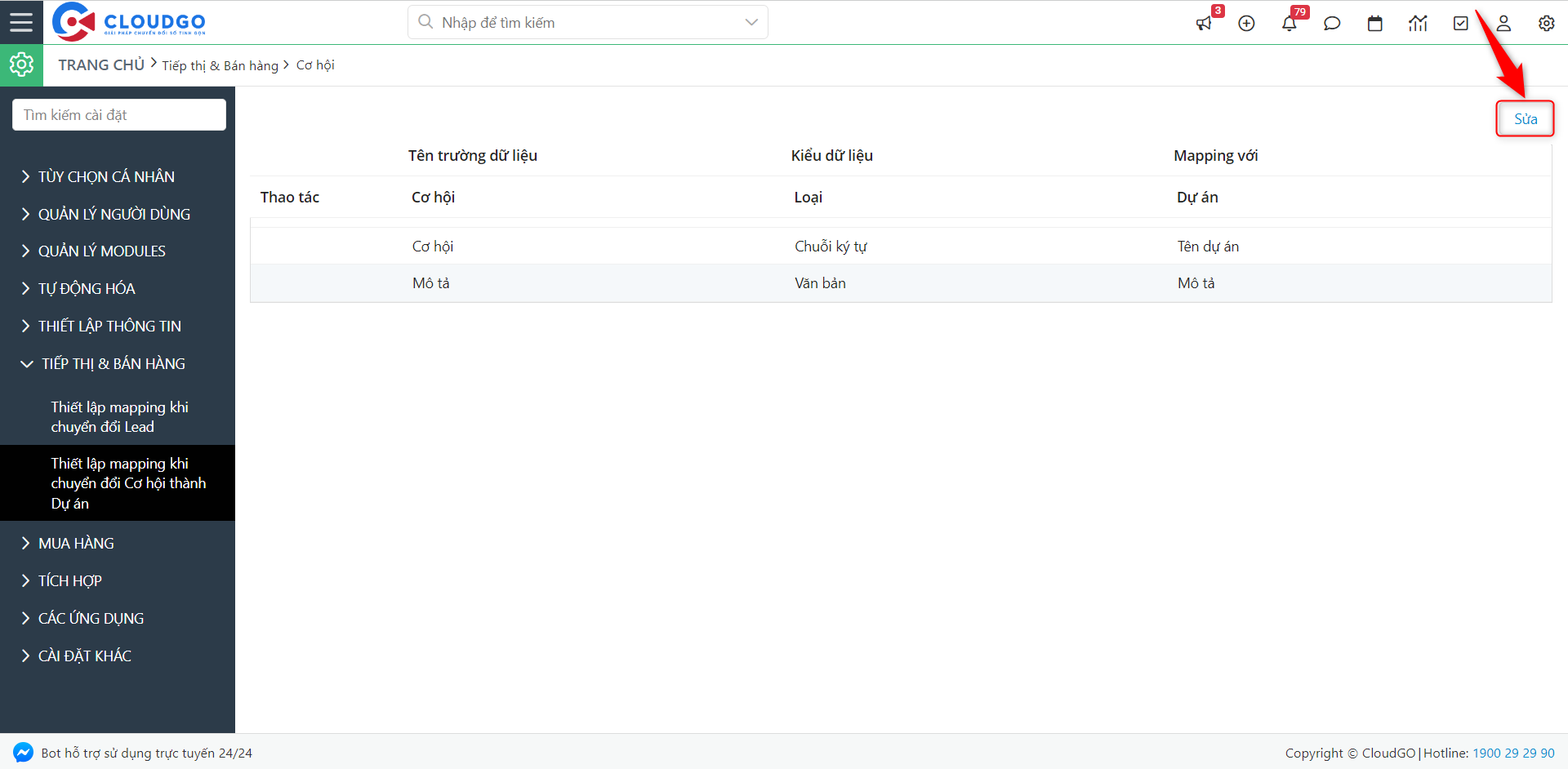Click the Tìm kiếm cài đặt field
The image size is (1568, 769).
coord(119,115)
